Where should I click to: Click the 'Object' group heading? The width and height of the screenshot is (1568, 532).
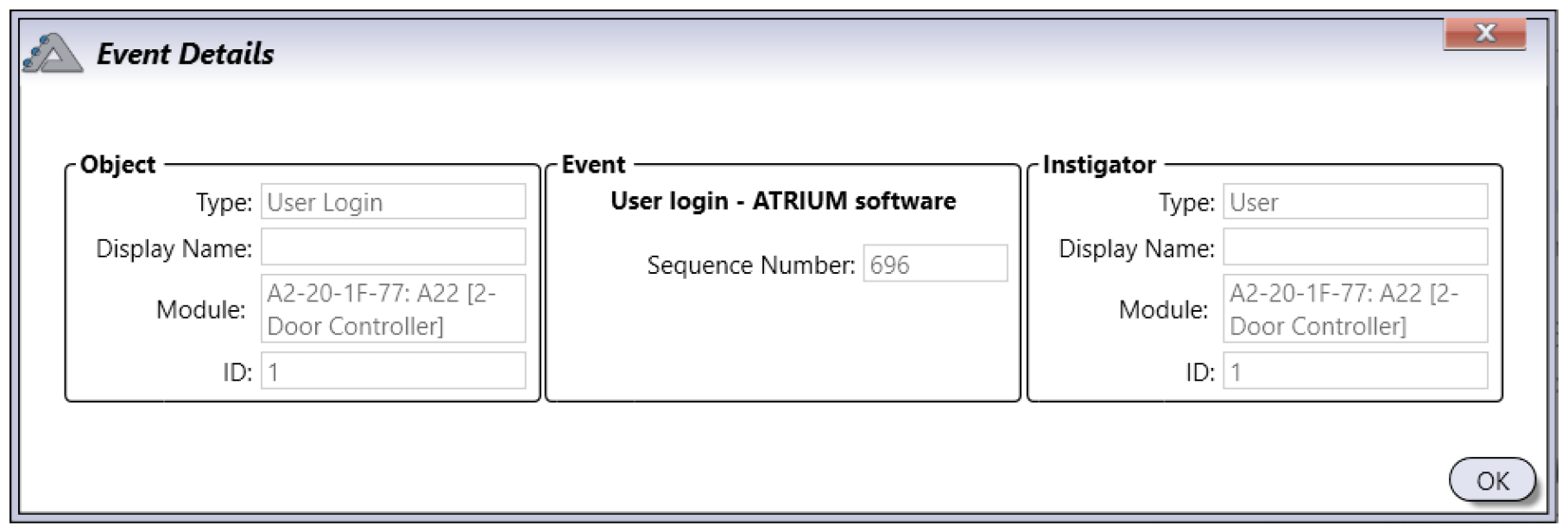click(117, 164)
